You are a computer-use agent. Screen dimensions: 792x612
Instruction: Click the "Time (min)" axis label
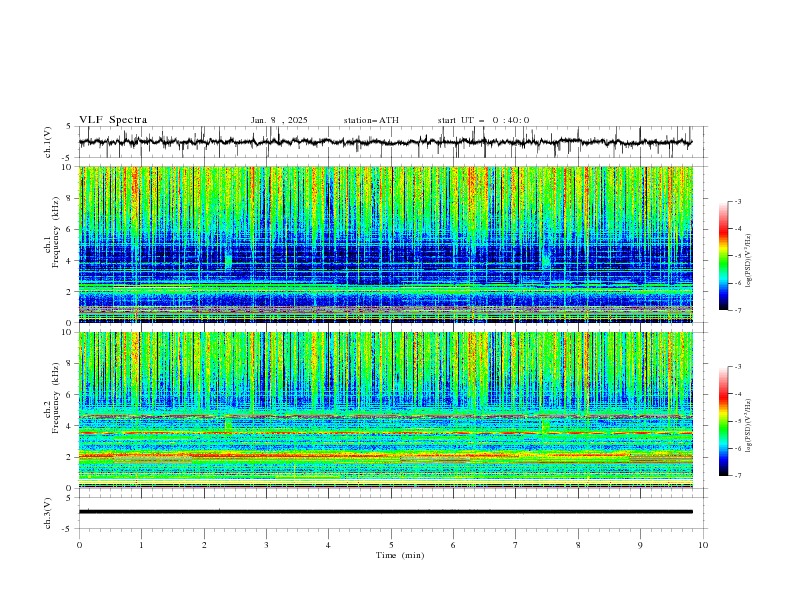point(400,555)
